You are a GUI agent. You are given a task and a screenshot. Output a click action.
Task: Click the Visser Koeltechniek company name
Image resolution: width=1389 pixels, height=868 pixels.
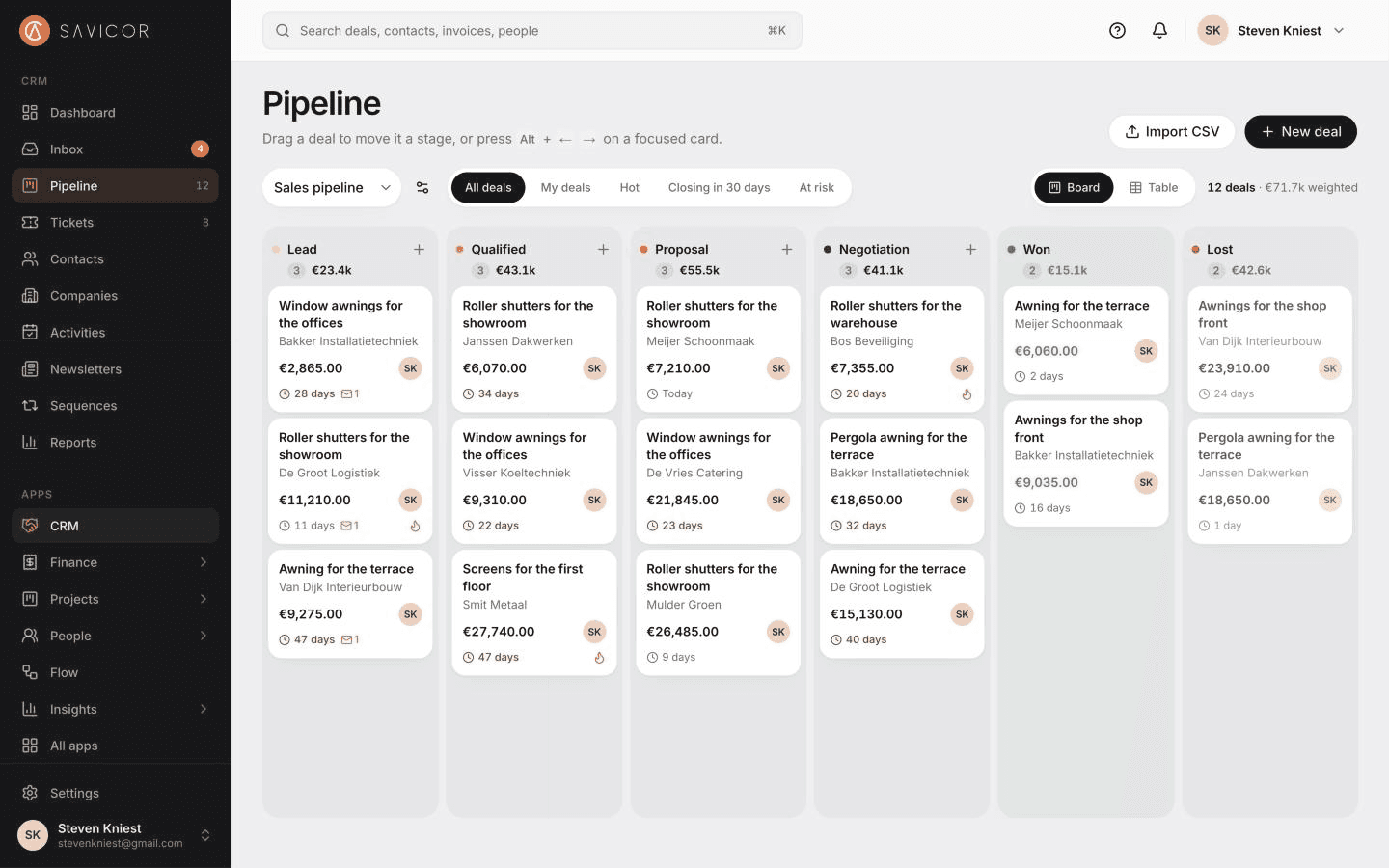(516, 474)
